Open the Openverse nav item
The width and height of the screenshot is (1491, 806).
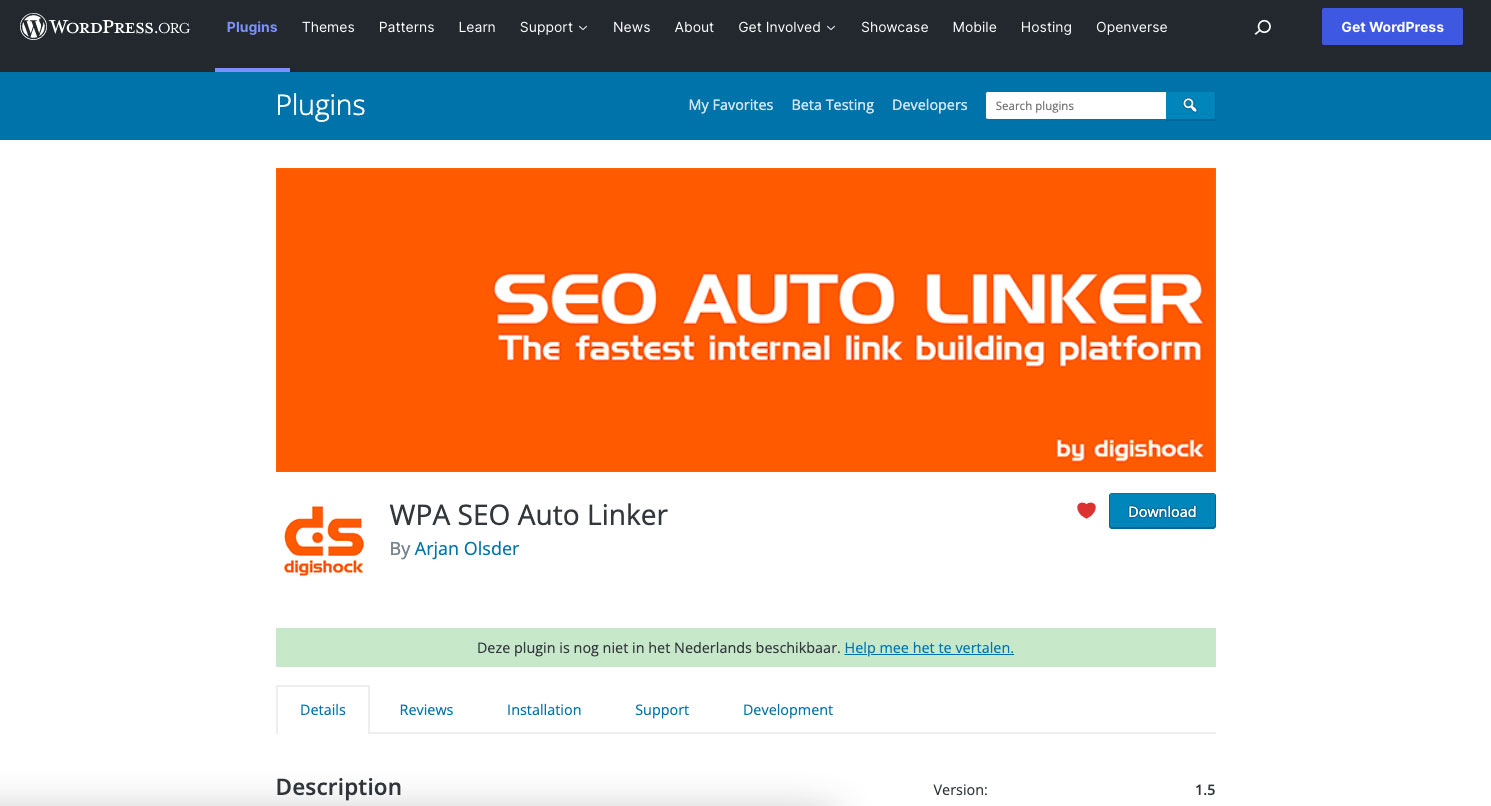tap(1131, 27)
